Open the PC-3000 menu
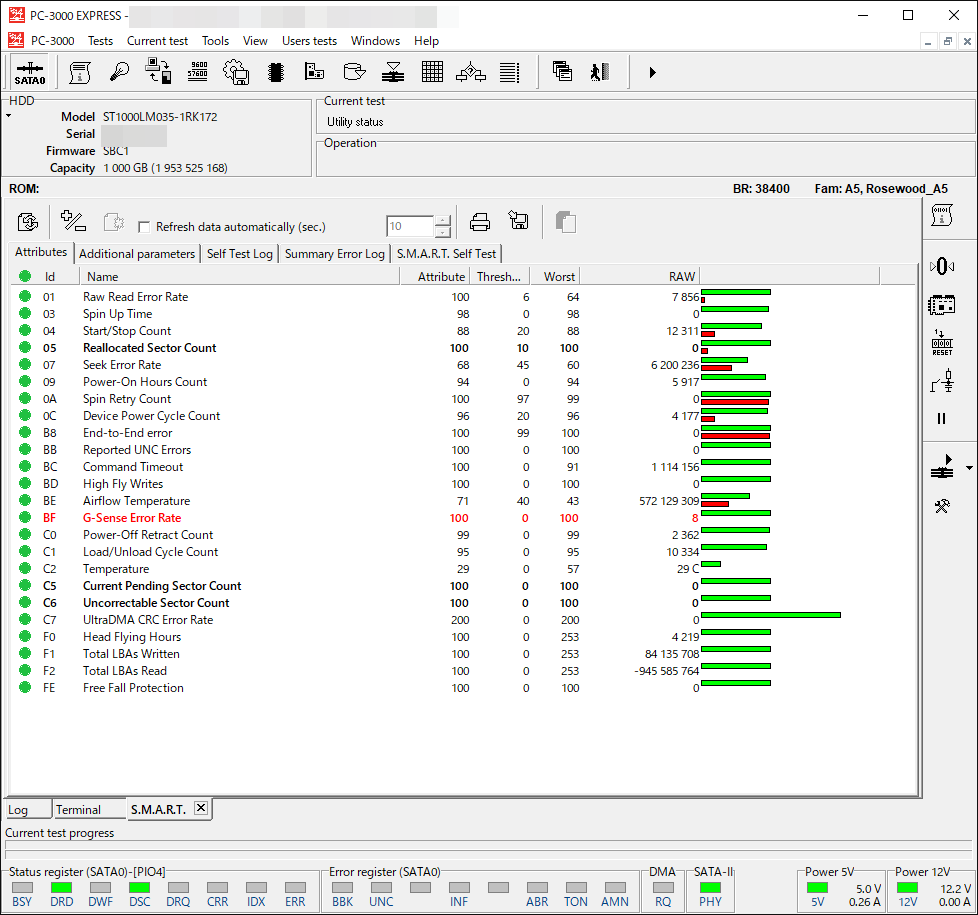Viewport: 978px width, 915px height. click(x=52, y=41)
